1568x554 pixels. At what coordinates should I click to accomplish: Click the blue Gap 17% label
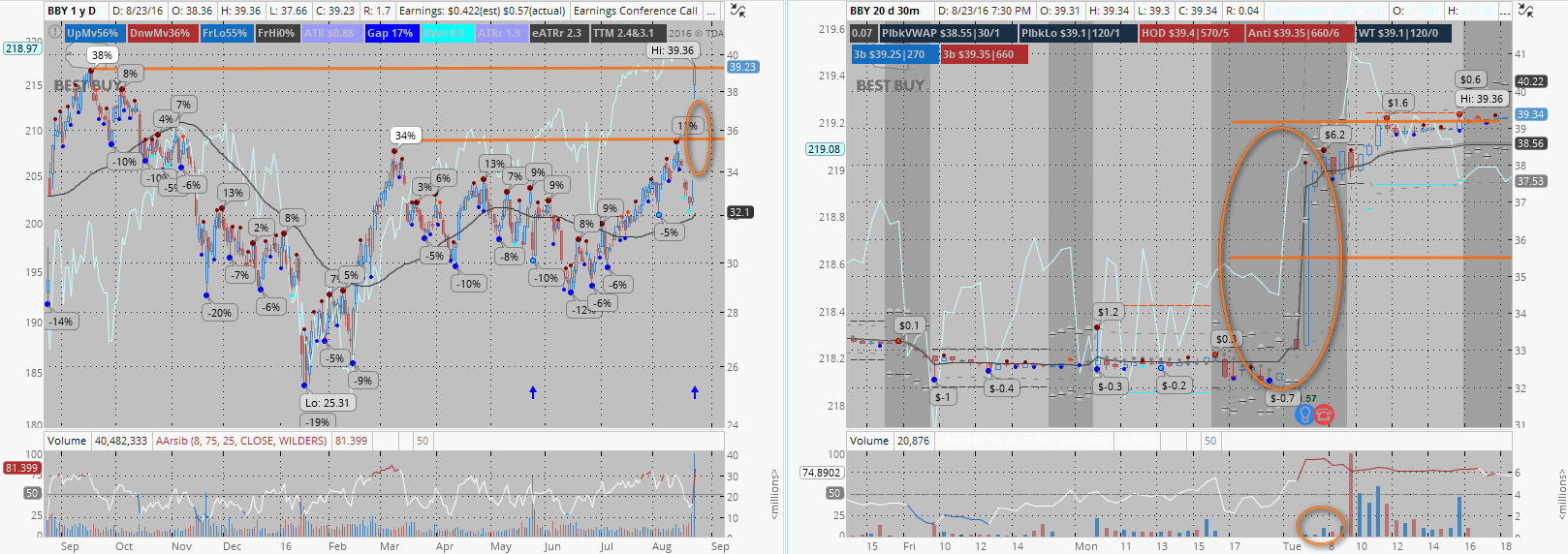(x=390, y=33)
